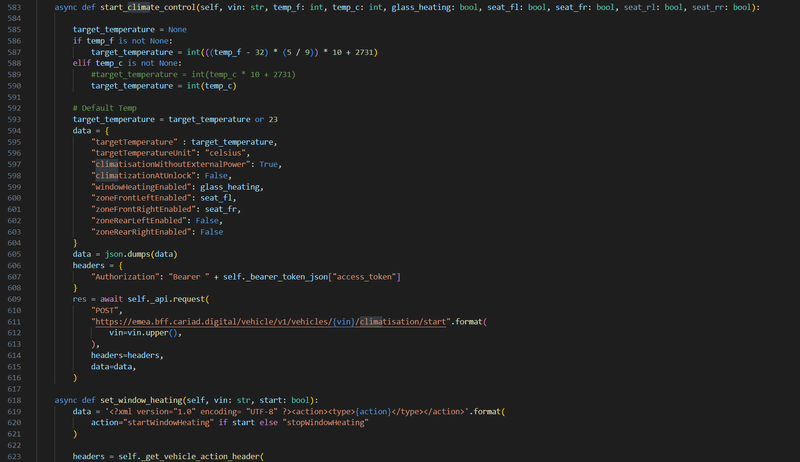Click line number 594 in the gutter

[x=14, y=131]
